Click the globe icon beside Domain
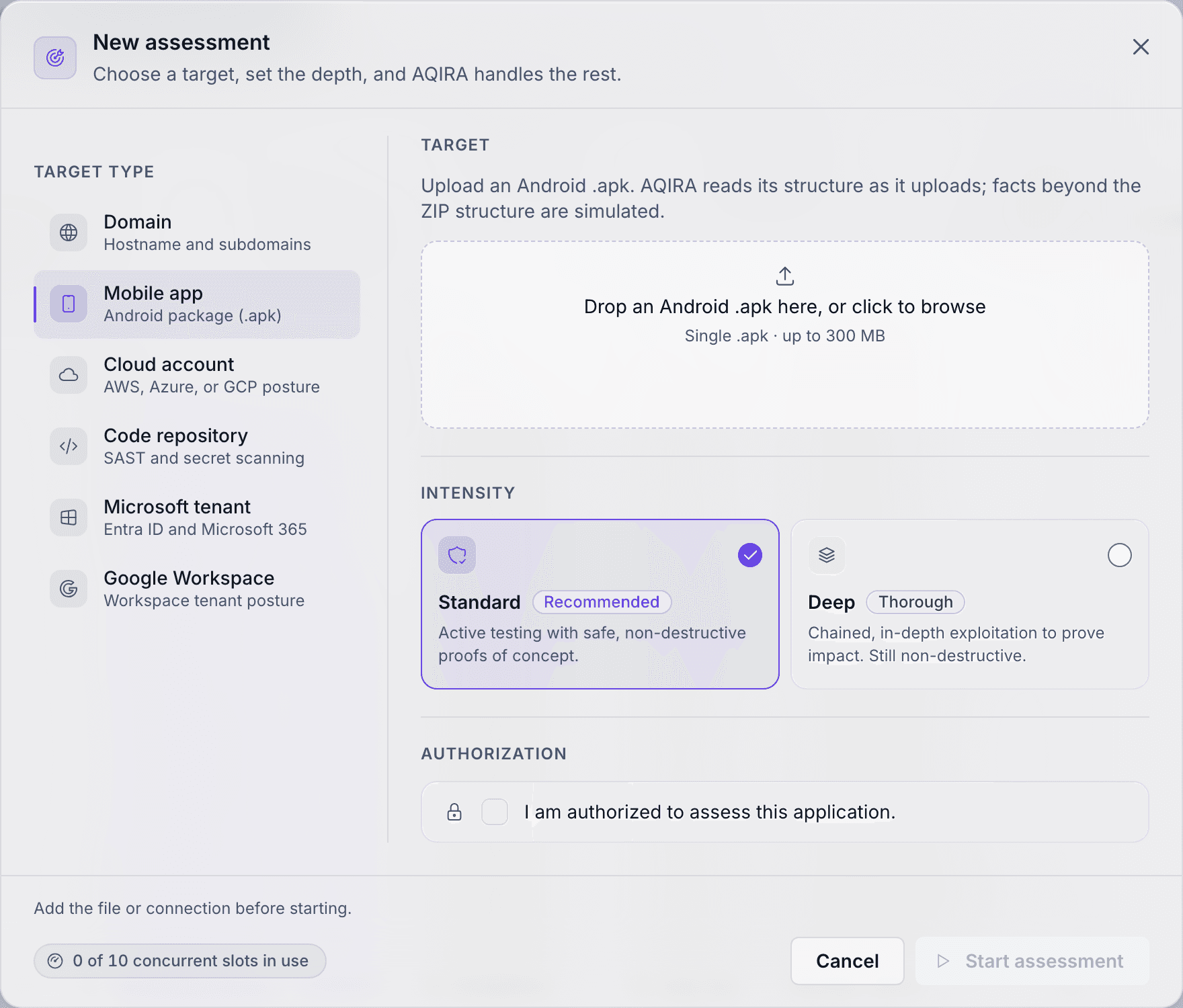This screenshot has width=1183, height=1008. coord(69,233)
